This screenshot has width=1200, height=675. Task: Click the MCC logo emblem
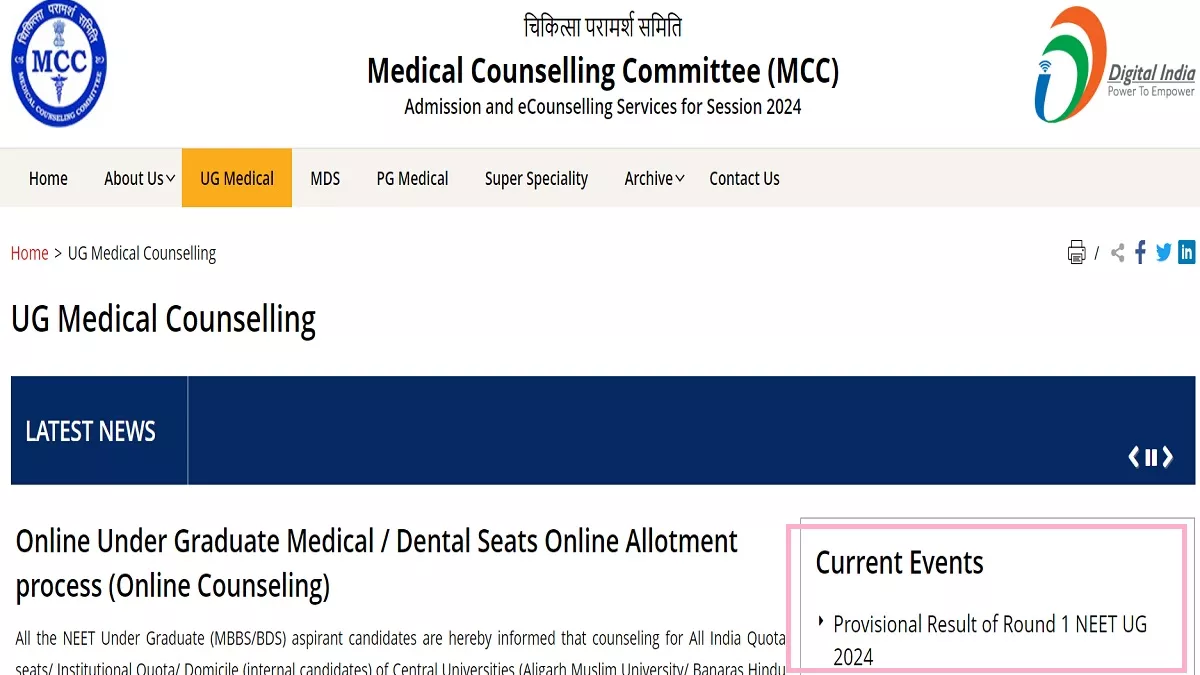click(58, 64)
